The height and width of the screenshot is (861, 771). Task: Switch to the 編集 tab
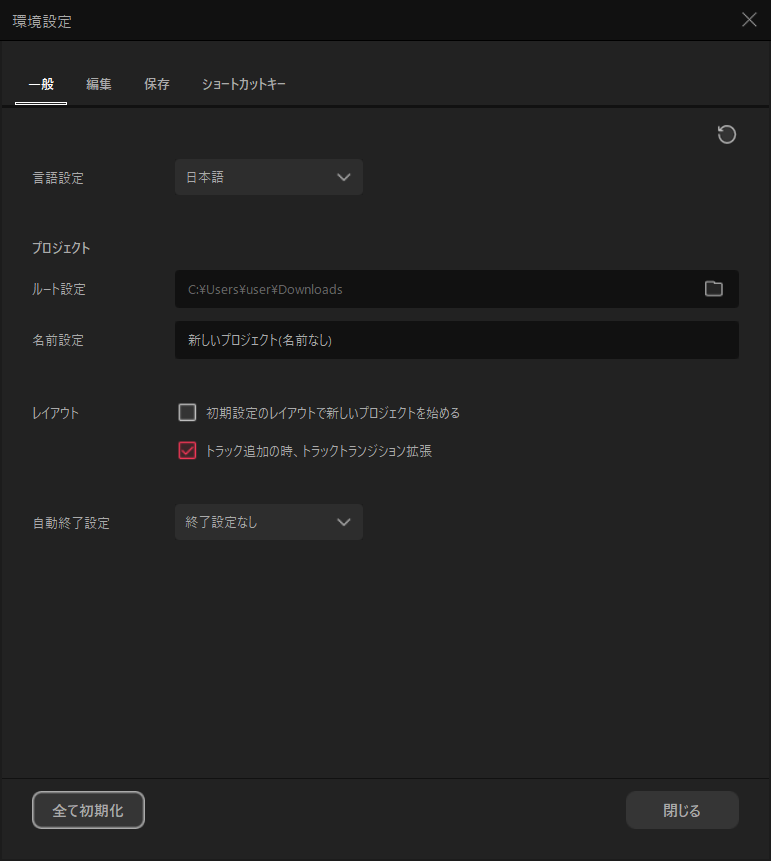click(99, 85)
